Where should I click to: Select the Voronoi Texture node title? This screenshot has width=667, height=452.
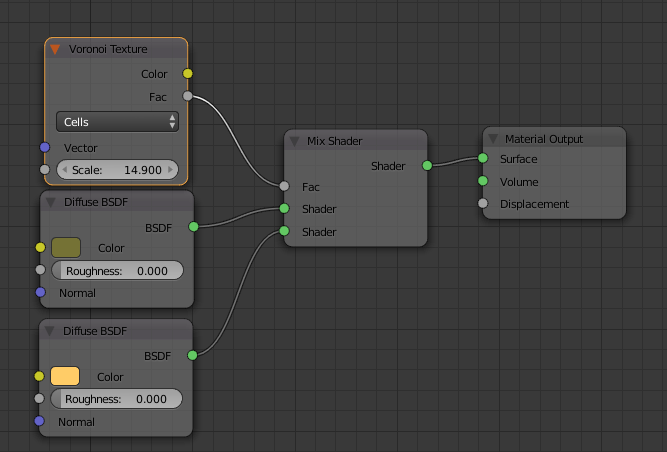point(108,49)
